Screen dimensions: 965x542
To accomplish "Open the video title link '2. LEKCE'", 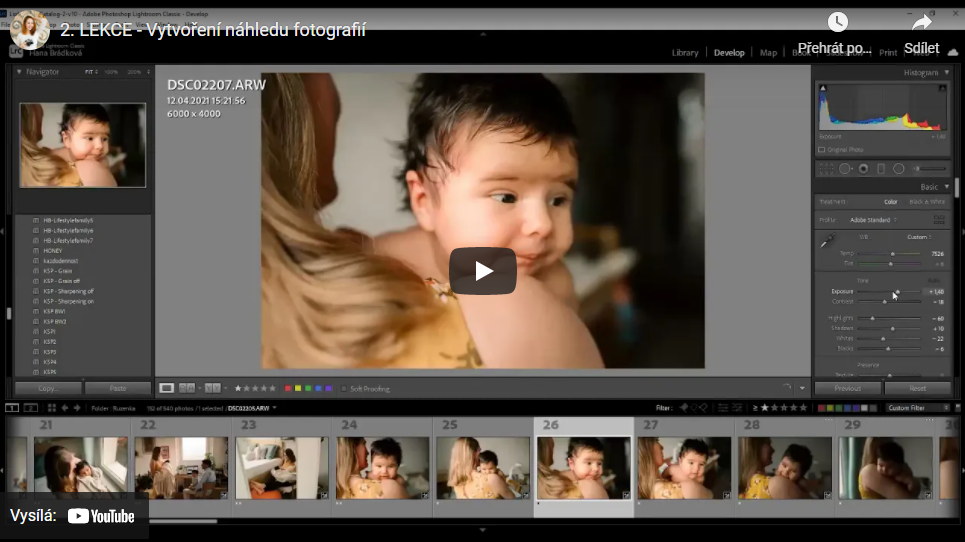I will pyautogui.click(x=213, y=30).
